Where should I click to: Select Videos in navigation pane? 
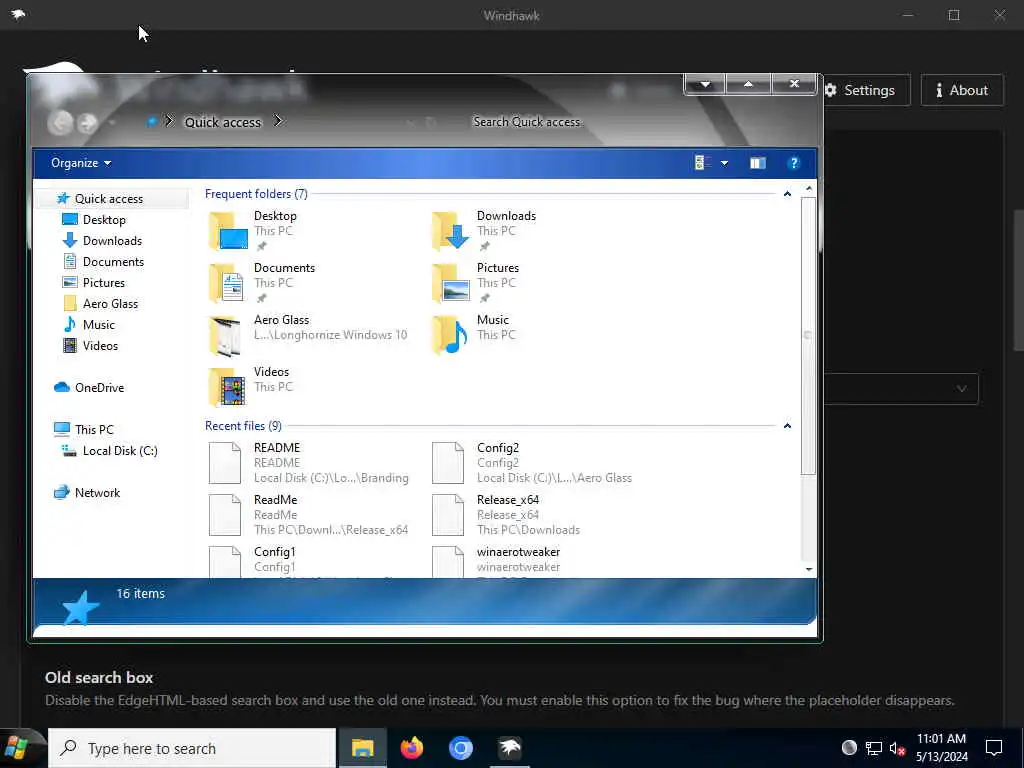[x=100, y=345]
